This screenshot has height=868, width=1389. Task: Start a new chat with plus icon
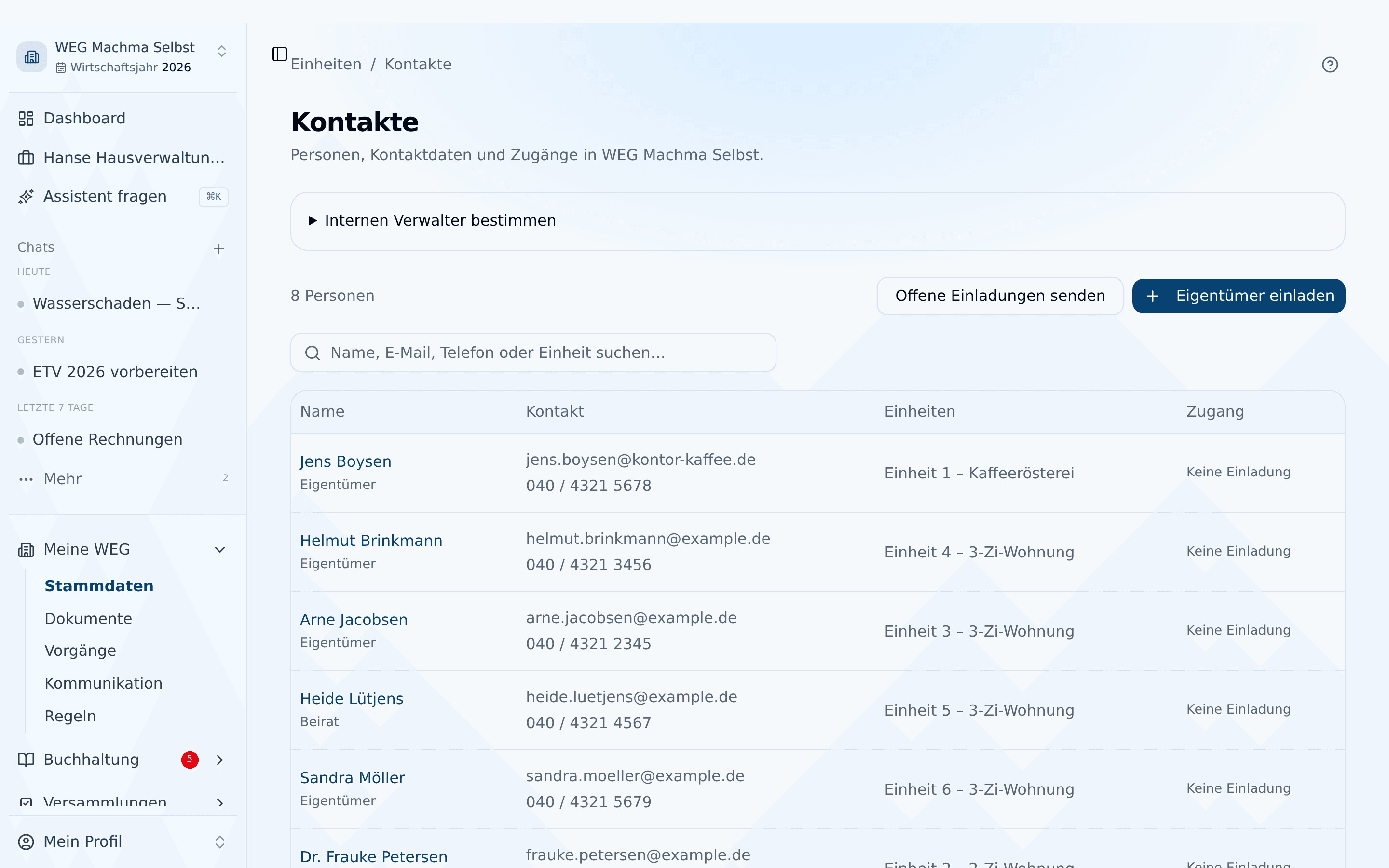coord(218,248)
